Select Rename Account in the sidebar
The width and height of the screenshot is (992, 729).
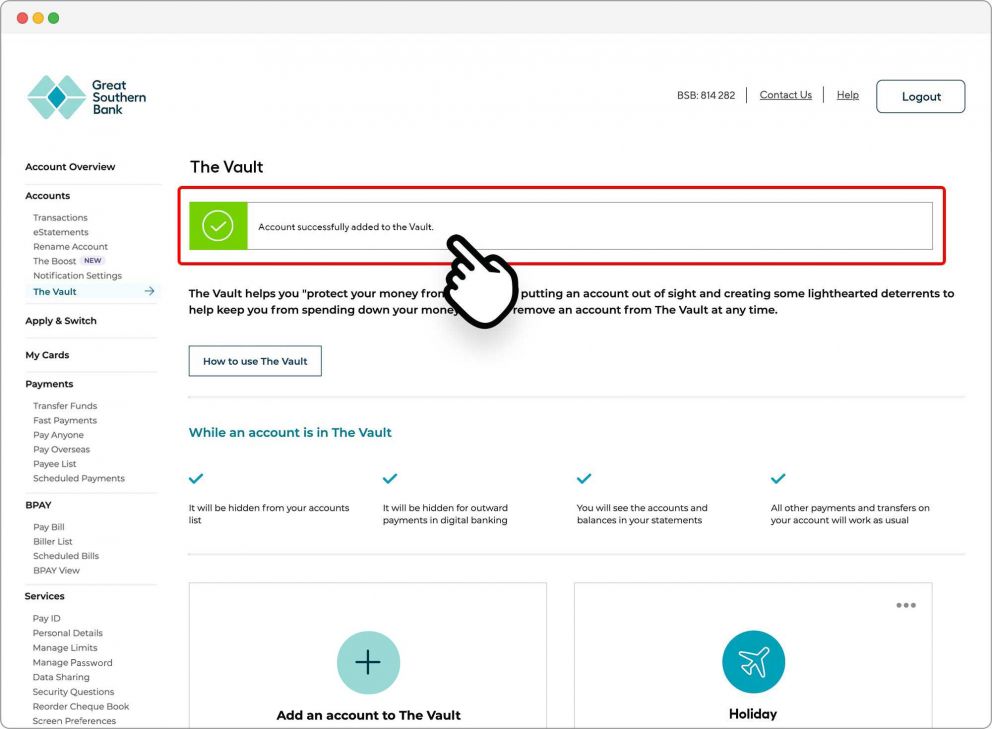coord(70,247)
